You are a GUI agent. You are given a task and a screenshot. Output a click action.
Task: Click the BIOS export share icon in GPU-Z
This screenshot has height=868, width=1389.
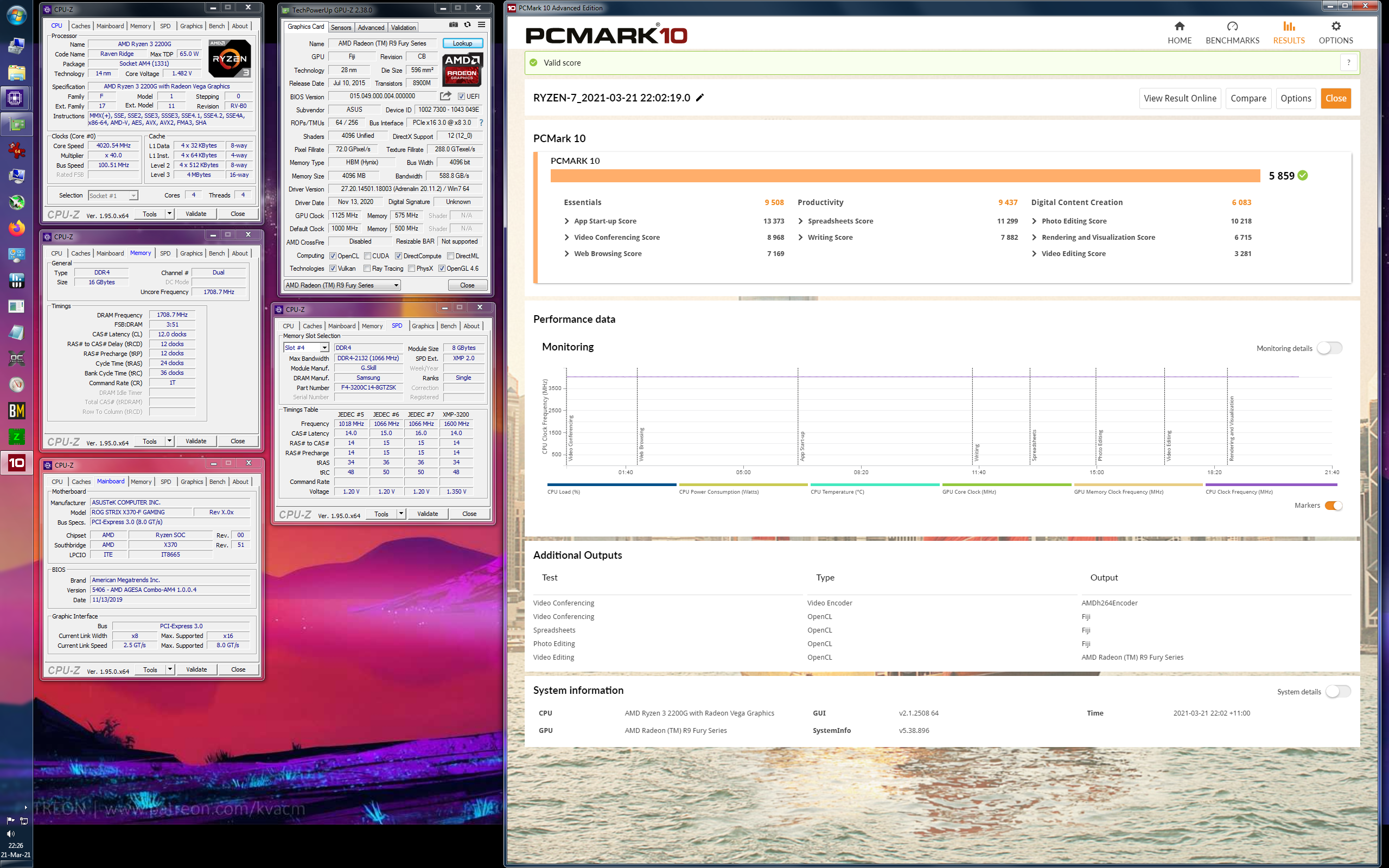445,96
